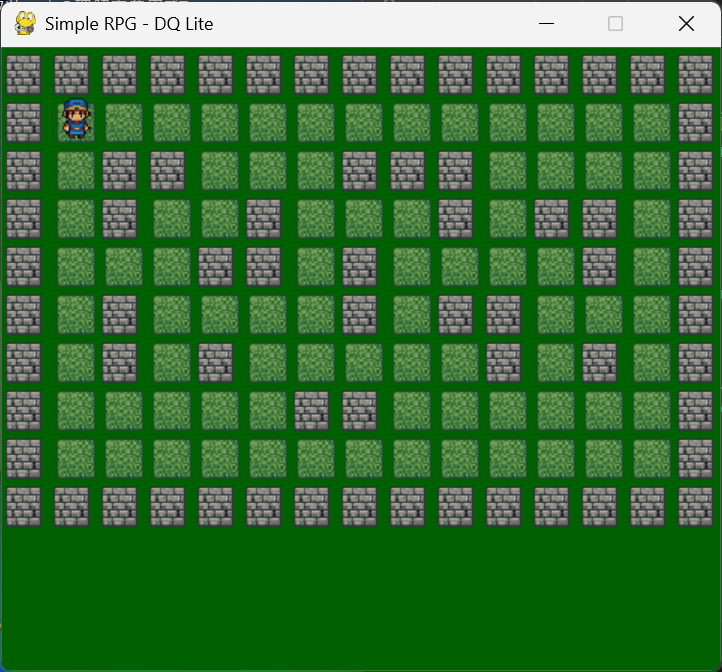Click the bottom-right corner stone wall tile

coord(695,506)
